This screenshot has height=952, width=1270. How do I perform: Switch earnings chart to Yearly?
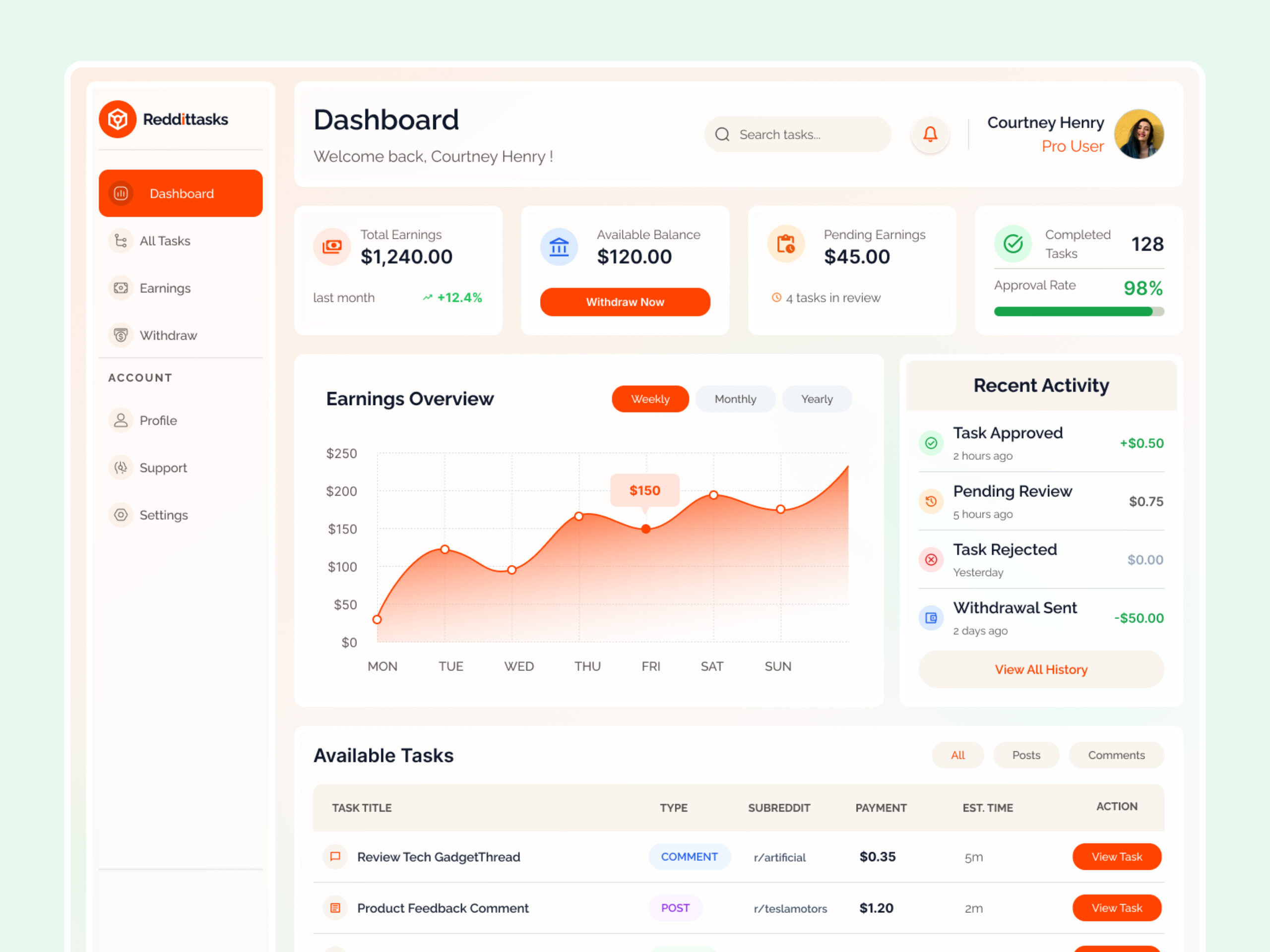click(817, 399)
